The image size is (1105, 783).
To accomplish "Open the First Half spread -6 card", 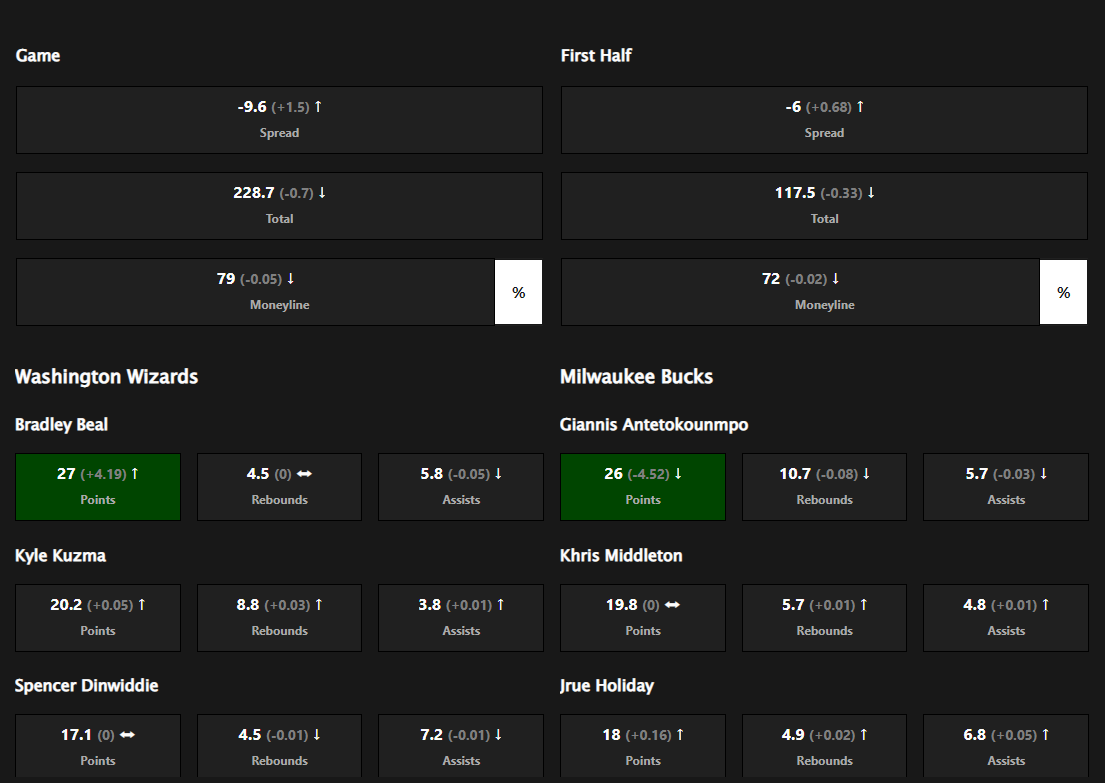I will 825,120.
